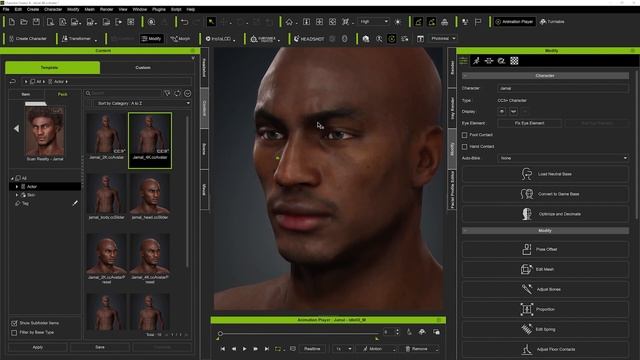This screenshot has height=360, width=640.
Task: Expand the Actor tree node
Action: tap(17, 187)
